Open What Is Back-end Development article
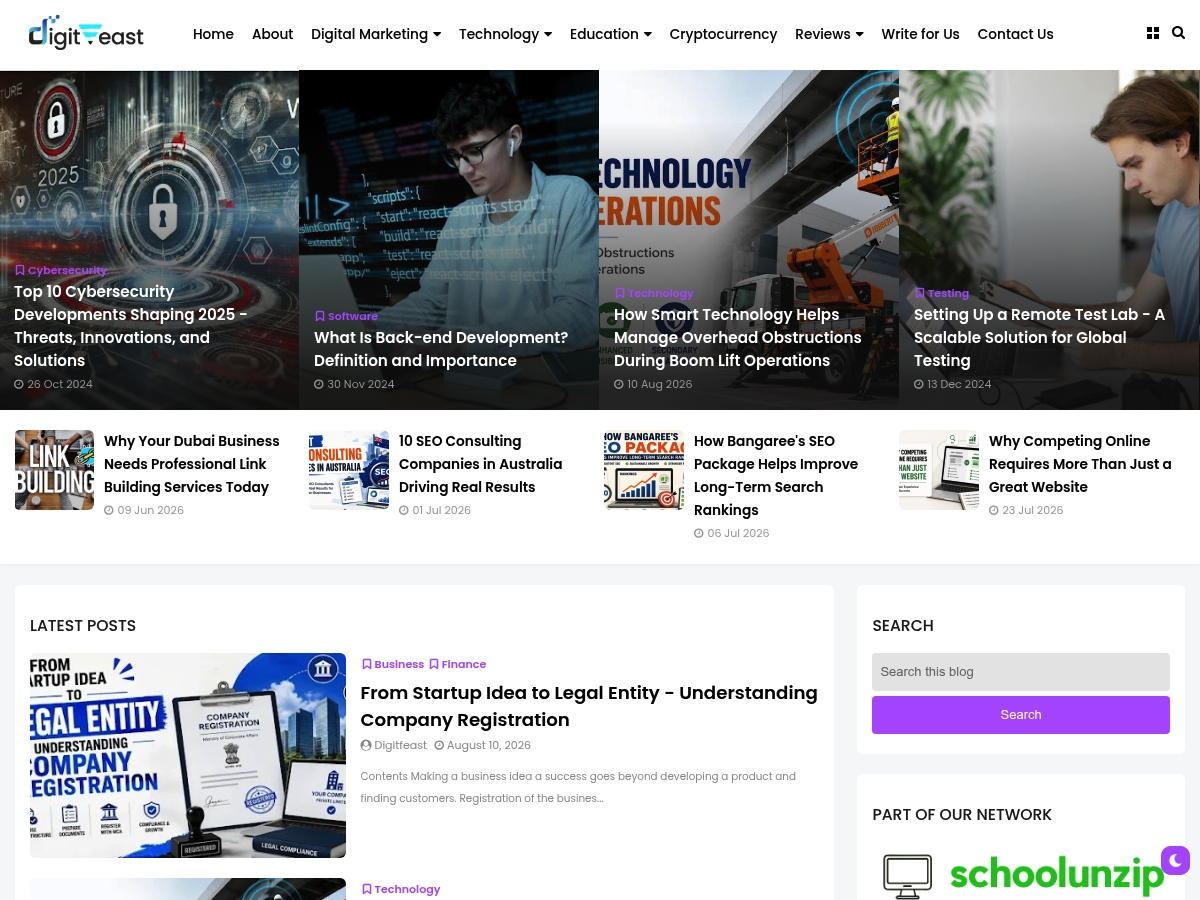This screenshot has width=1200, height=900. (441, 349)
